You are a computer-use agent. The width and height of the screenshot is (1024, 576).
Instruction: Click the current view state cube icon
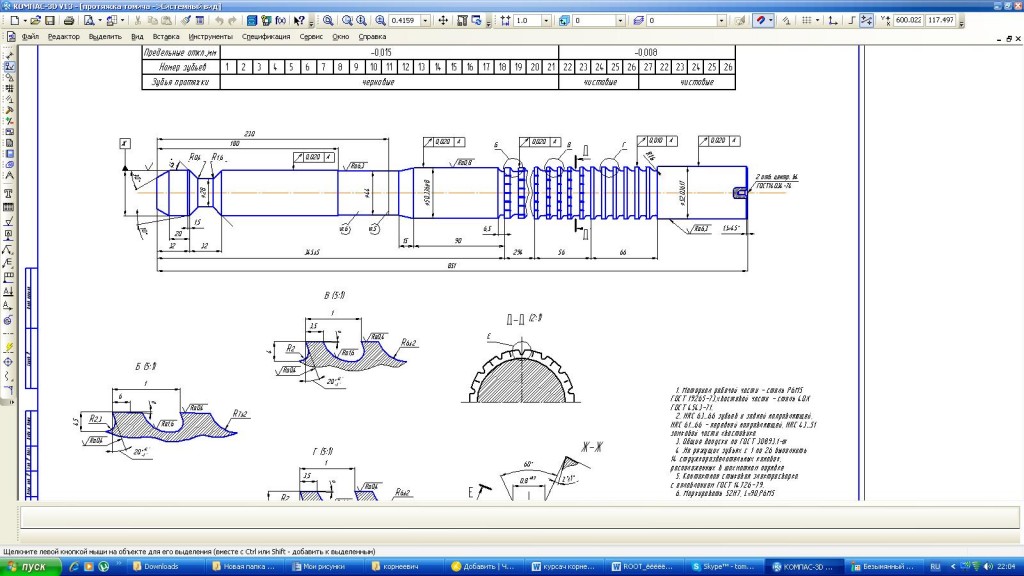564,21
